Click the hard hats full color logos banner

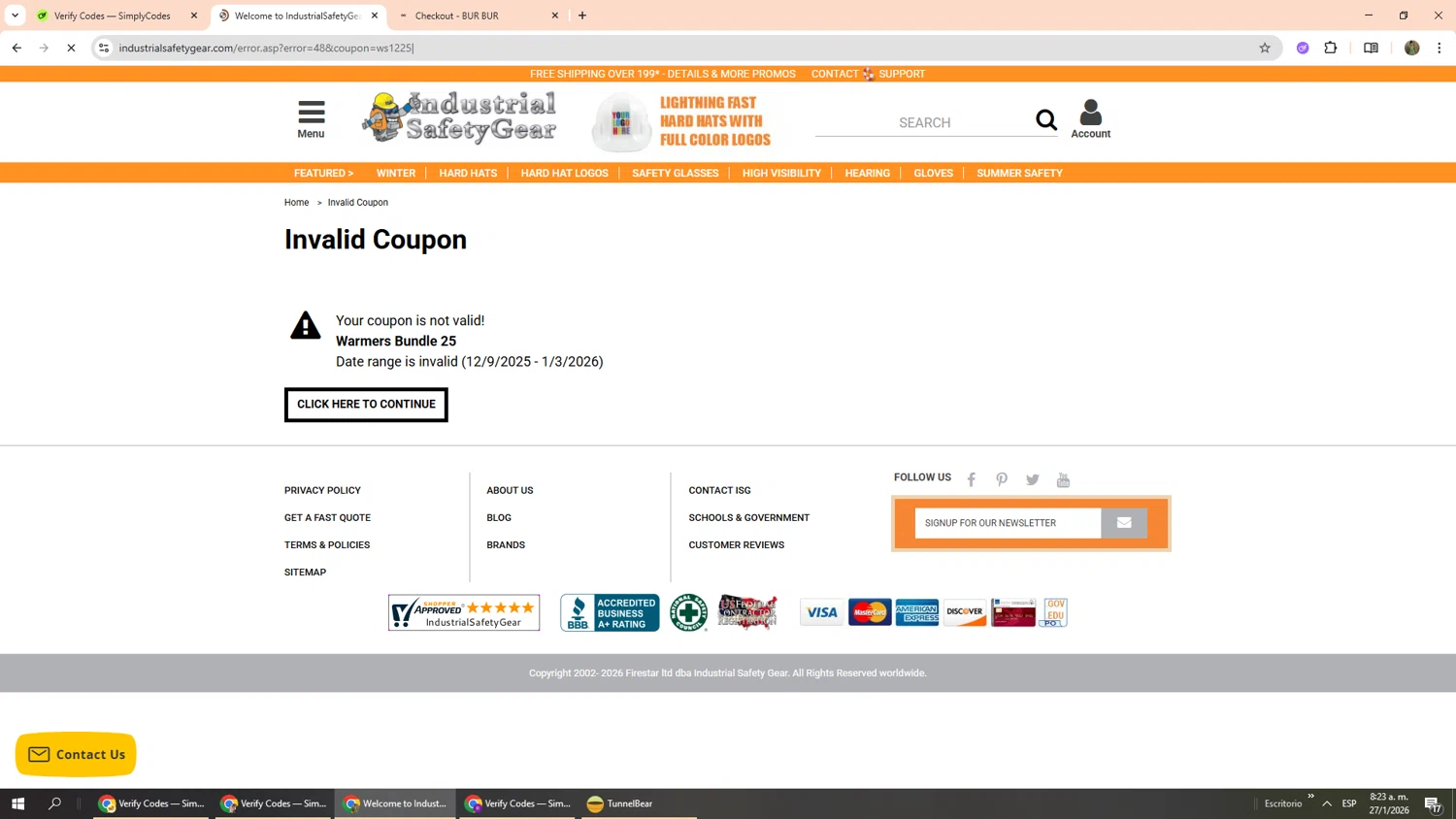point(682,121)
